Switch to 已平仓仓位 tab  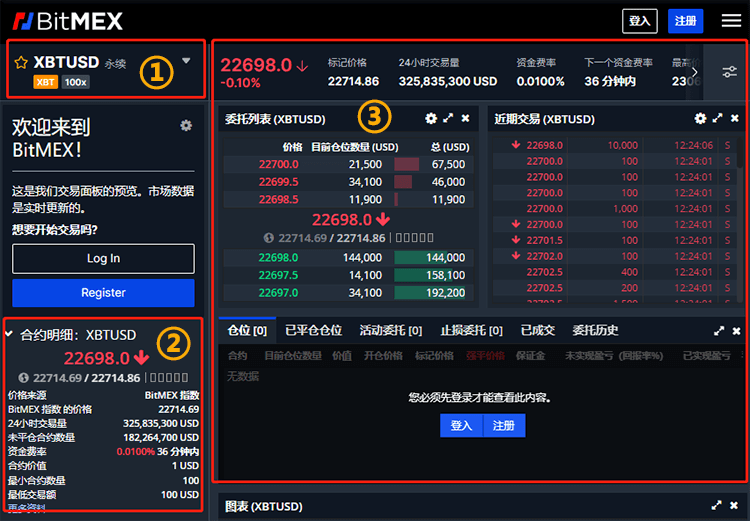coord(314,331)
